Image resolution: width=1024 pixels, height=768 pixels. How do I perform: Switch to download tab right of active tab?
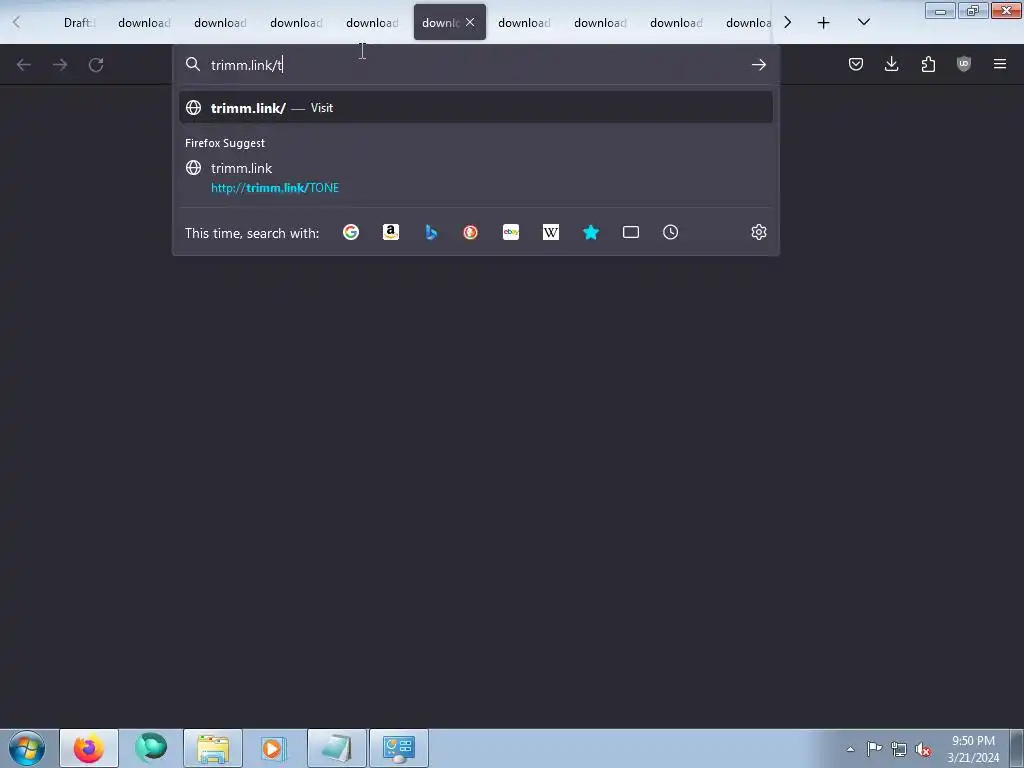tap(524, 22)
